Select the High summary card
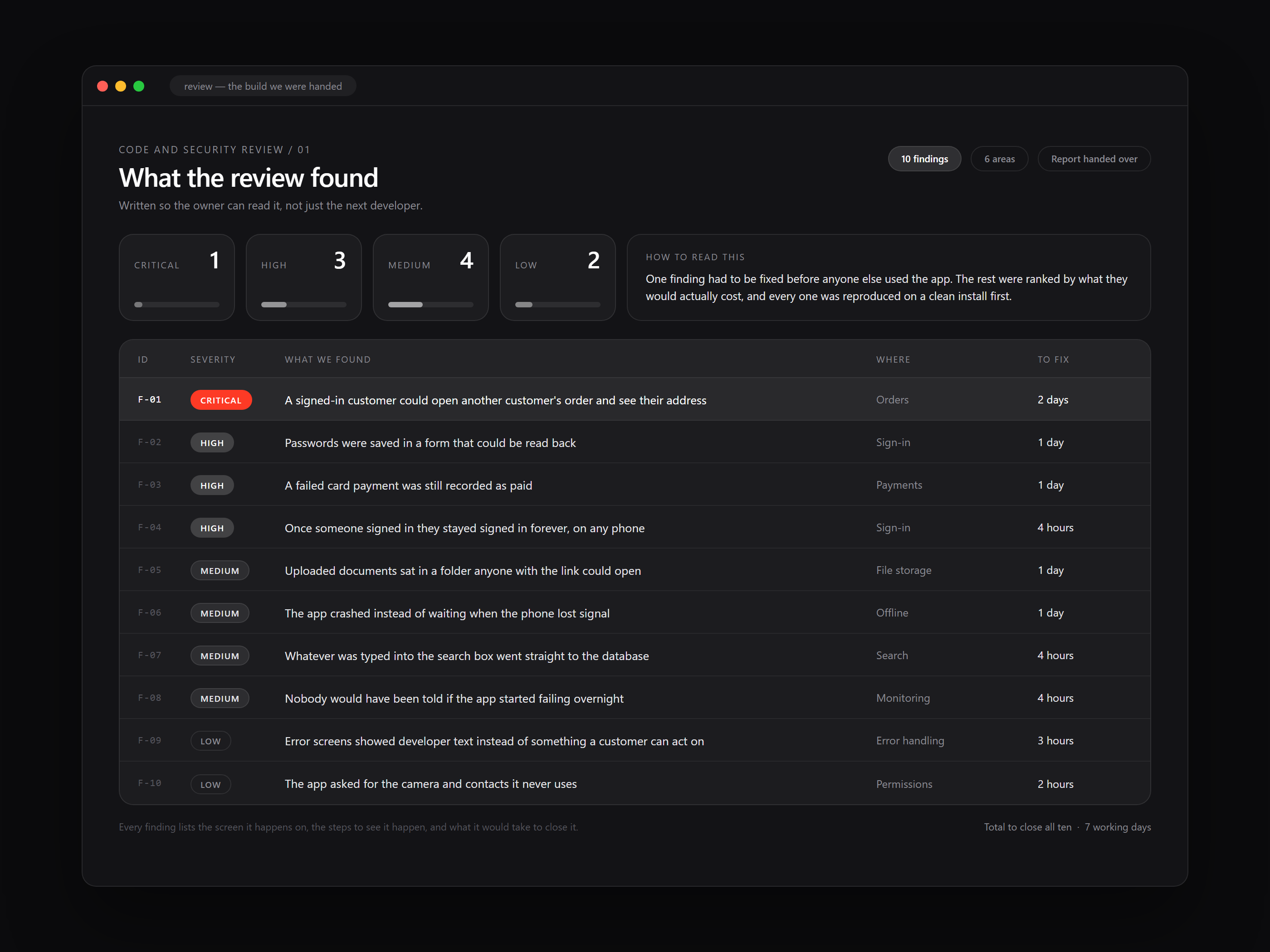This screenshot has width=1270, height=952. pos(304,277)
